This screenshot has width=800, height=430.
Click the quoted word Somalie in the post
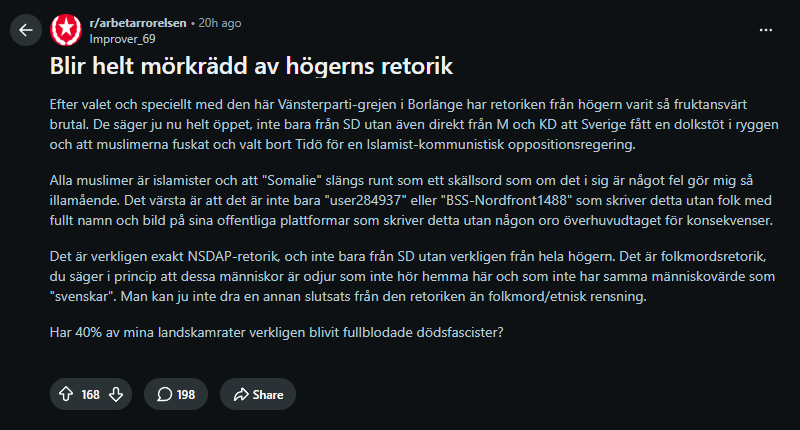point(293,181)
